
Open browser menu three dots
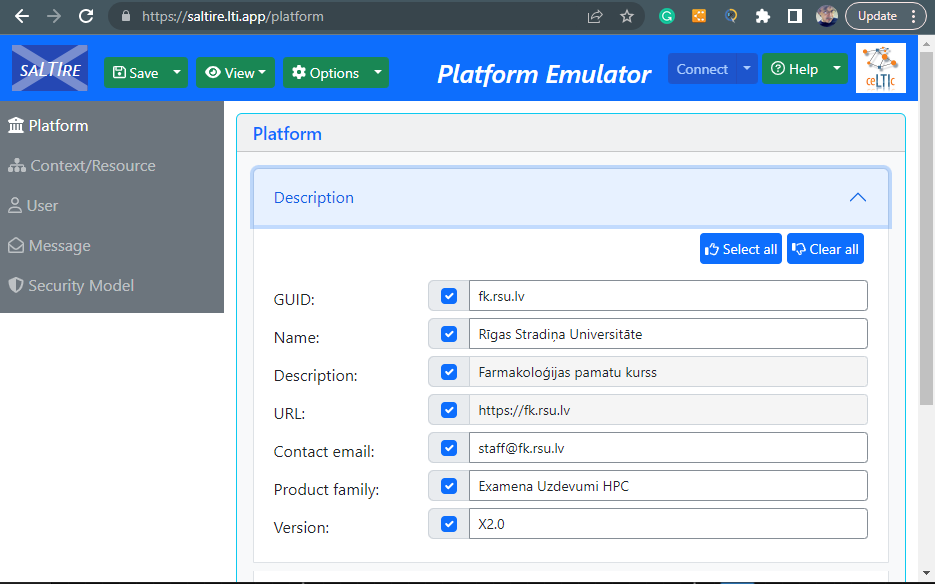click(914, 16)
